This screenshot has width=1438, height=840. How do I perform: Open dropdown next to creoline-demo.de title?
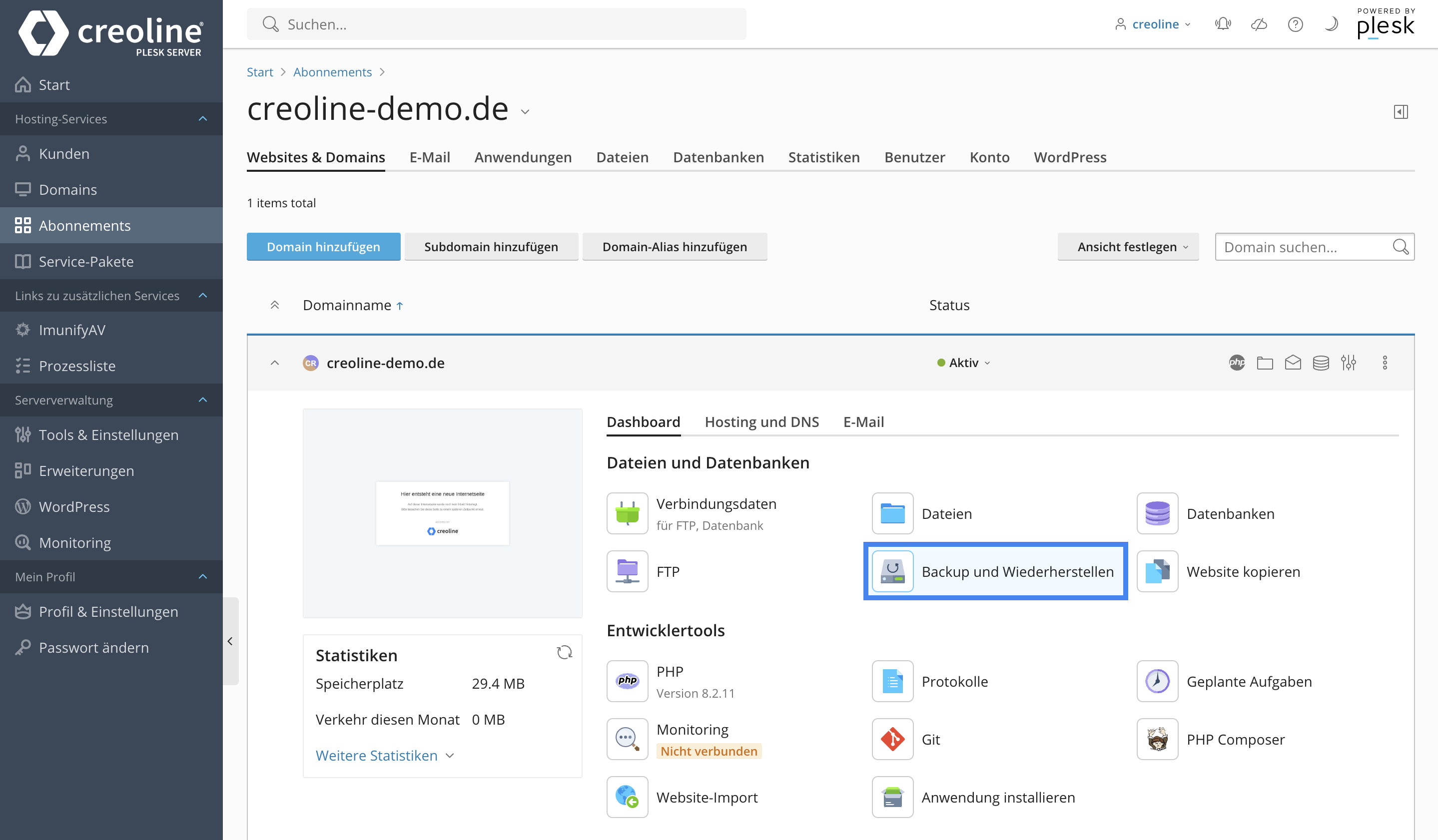click(525, 112)
